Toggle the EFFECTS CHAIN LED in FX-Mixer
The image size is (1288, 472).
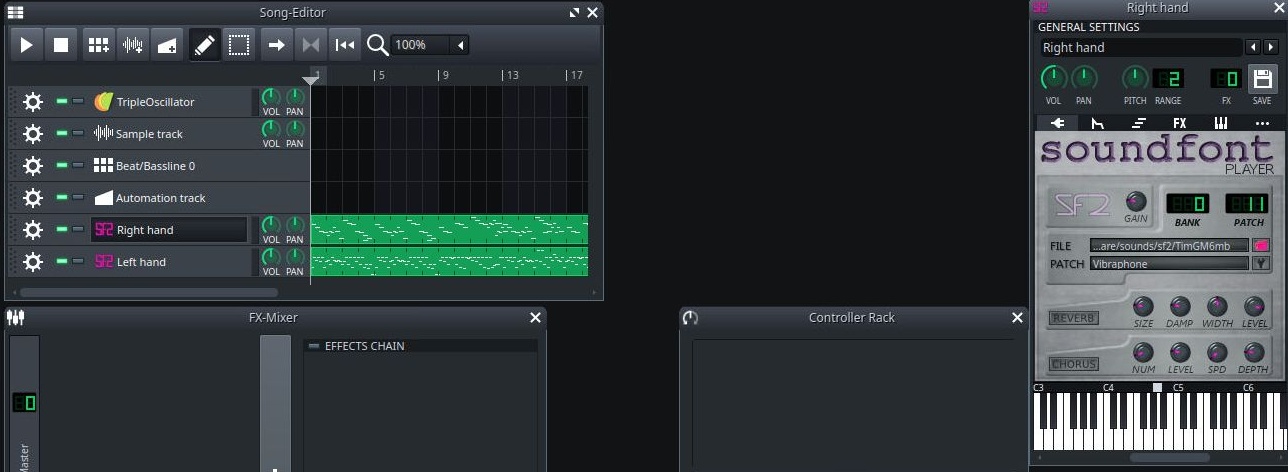(314, 346)
